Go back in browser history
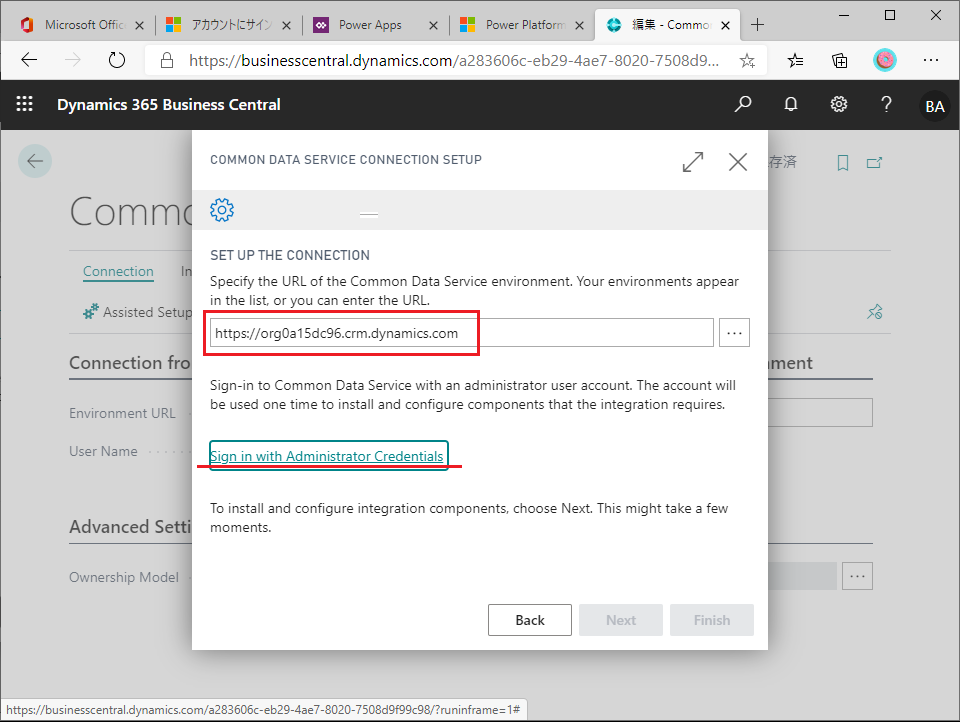The height and width of the screenshot is (722, 960). click(29, 60)
